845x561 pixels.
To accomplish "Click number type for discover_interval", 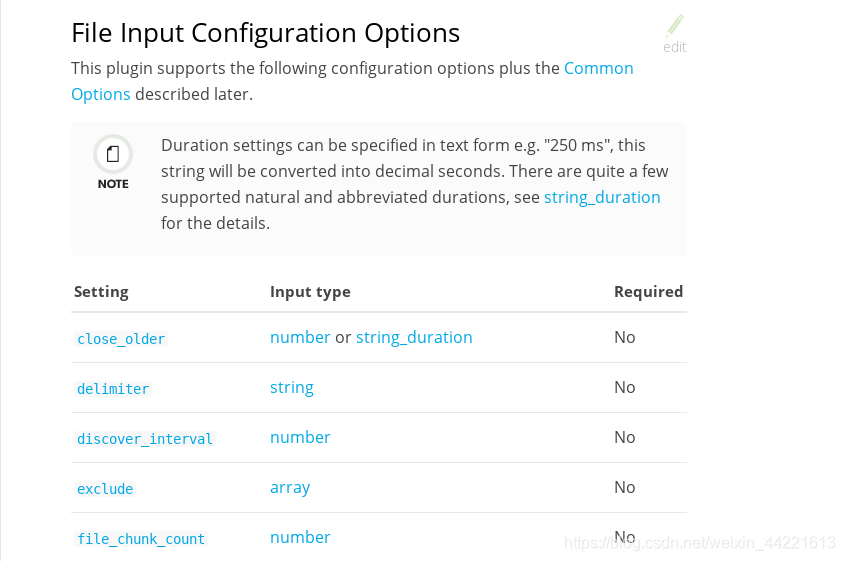I will [x=300, y=438].
